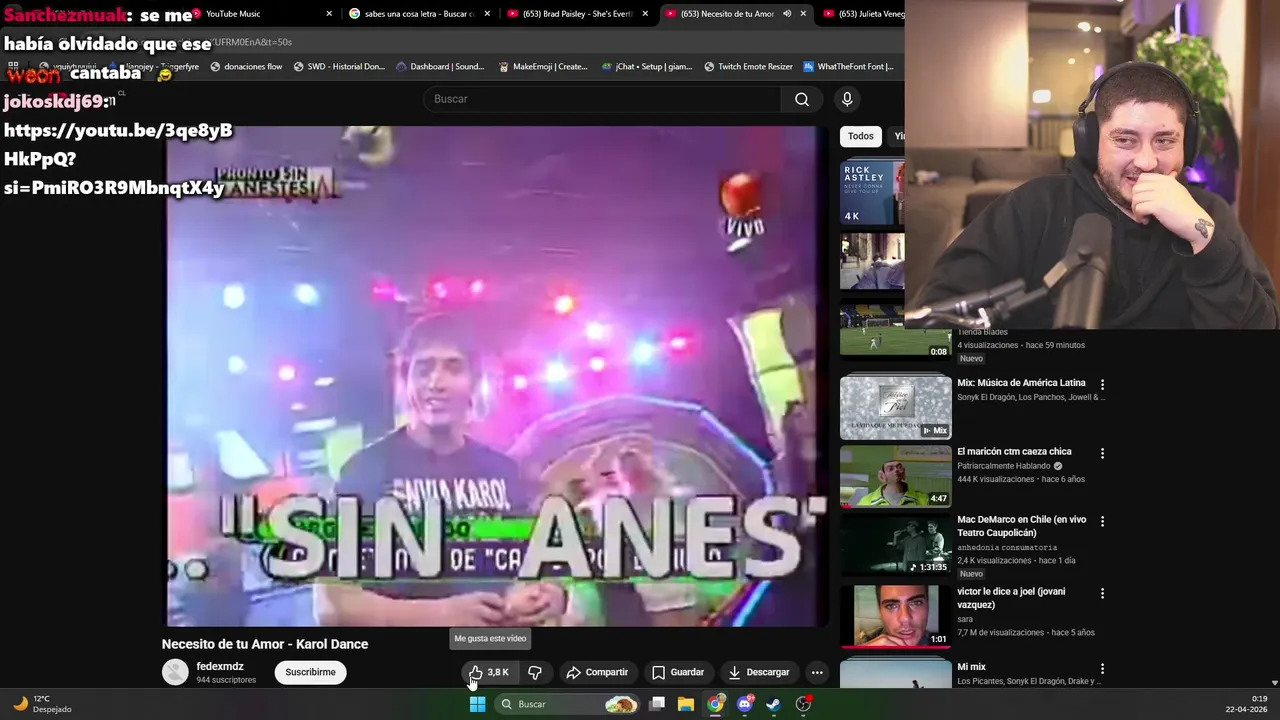
Task: Like the video with thumbs-up button
Action: [489, 672]
